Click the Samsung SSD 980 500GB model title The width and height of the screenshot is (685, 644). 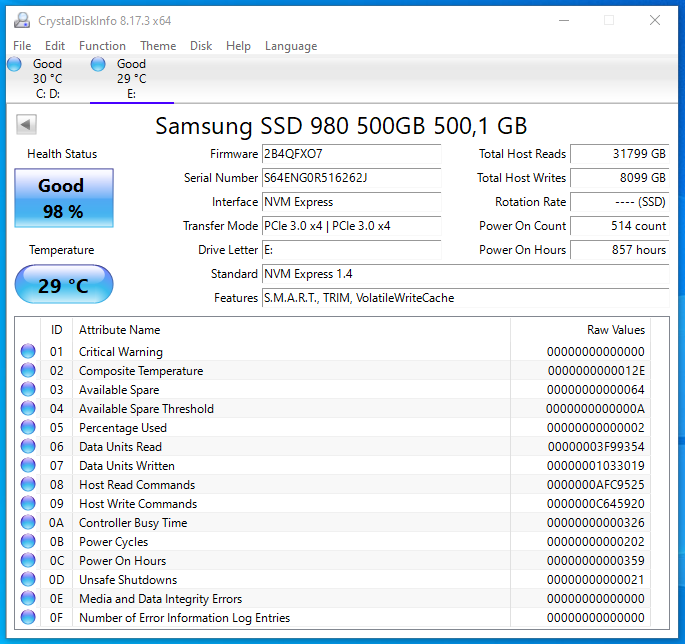(x=341, y=126)
